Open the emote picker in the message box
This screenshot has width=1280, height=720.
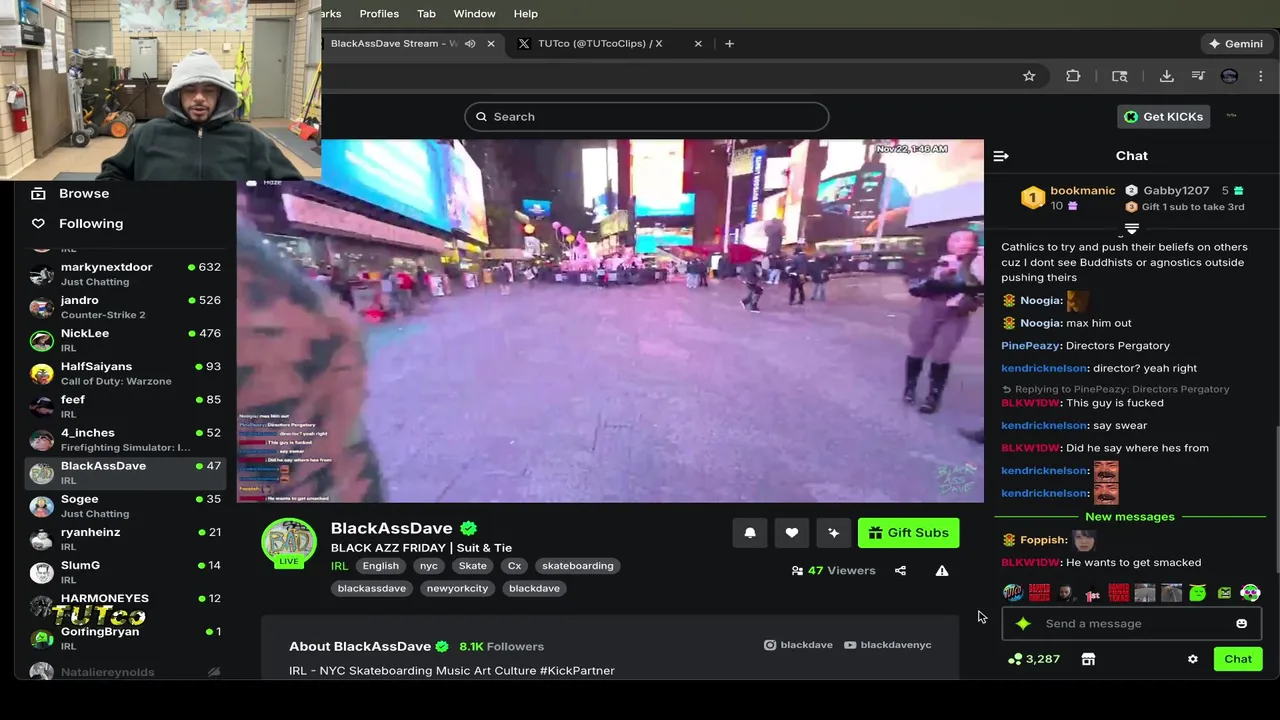tap(1242, 624)
